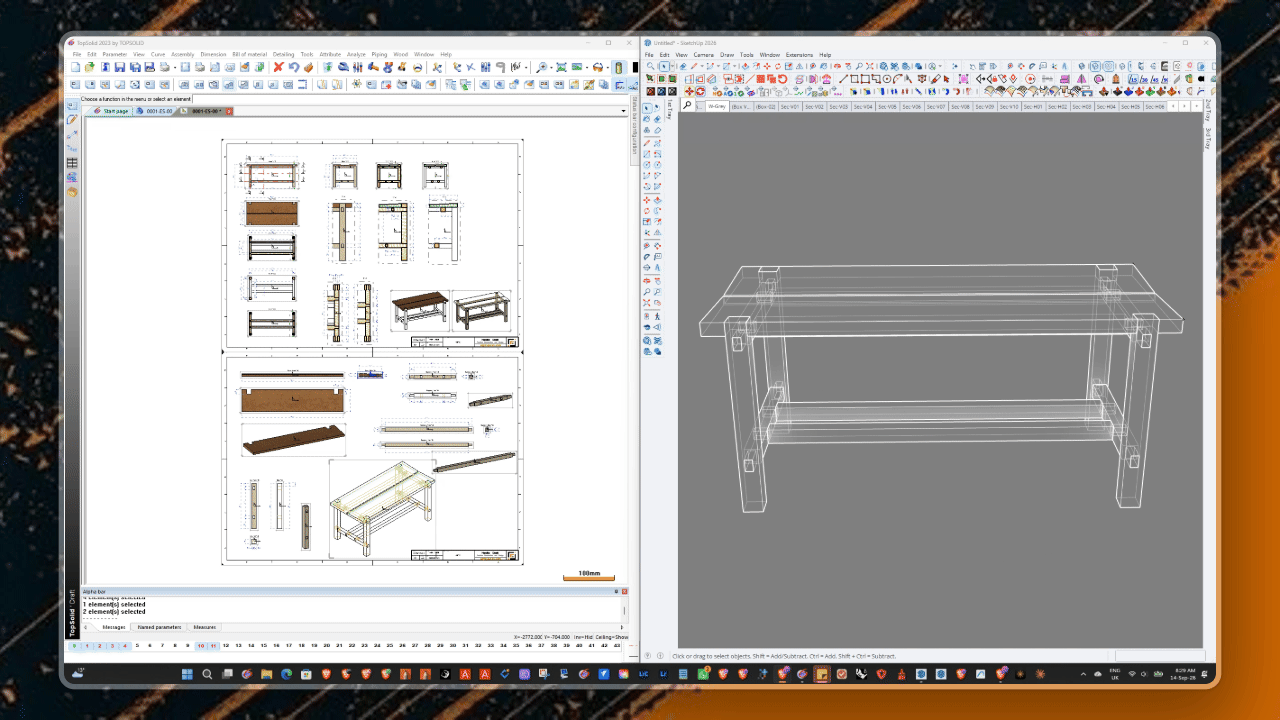Open File Explorer from the taskbar

click(x=267, y=675)
